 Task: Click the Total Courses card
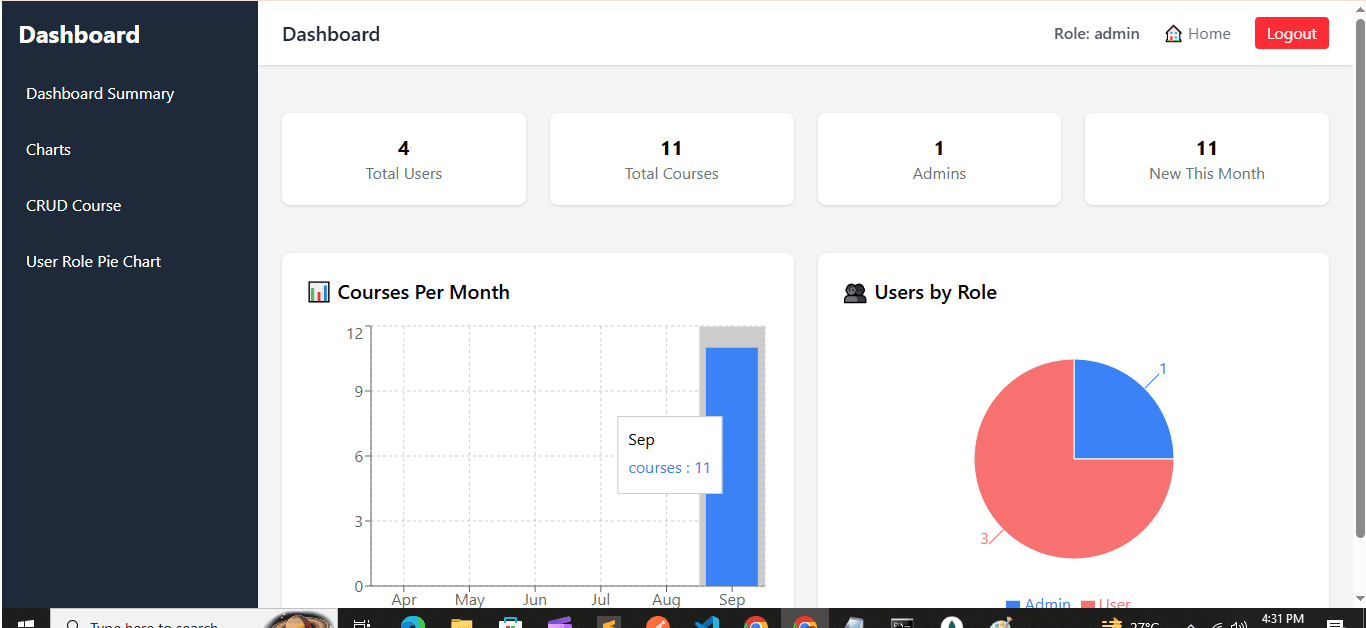[x=672, y=159]
